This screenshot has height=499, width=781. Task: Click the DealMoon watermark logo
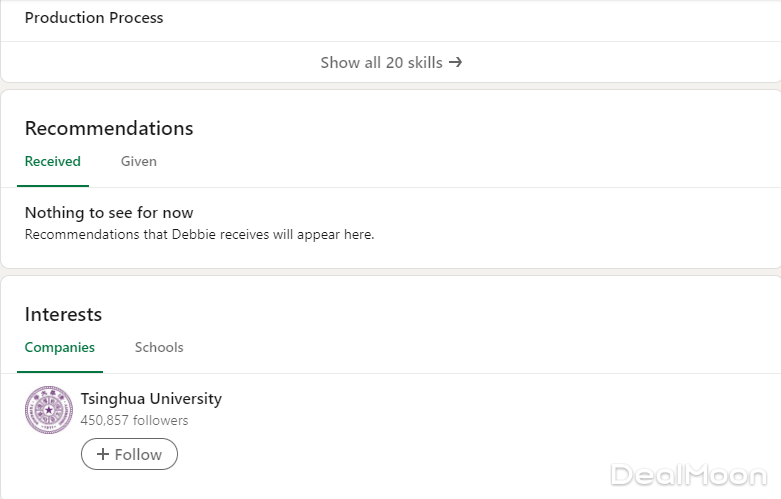tap(688, 475)
